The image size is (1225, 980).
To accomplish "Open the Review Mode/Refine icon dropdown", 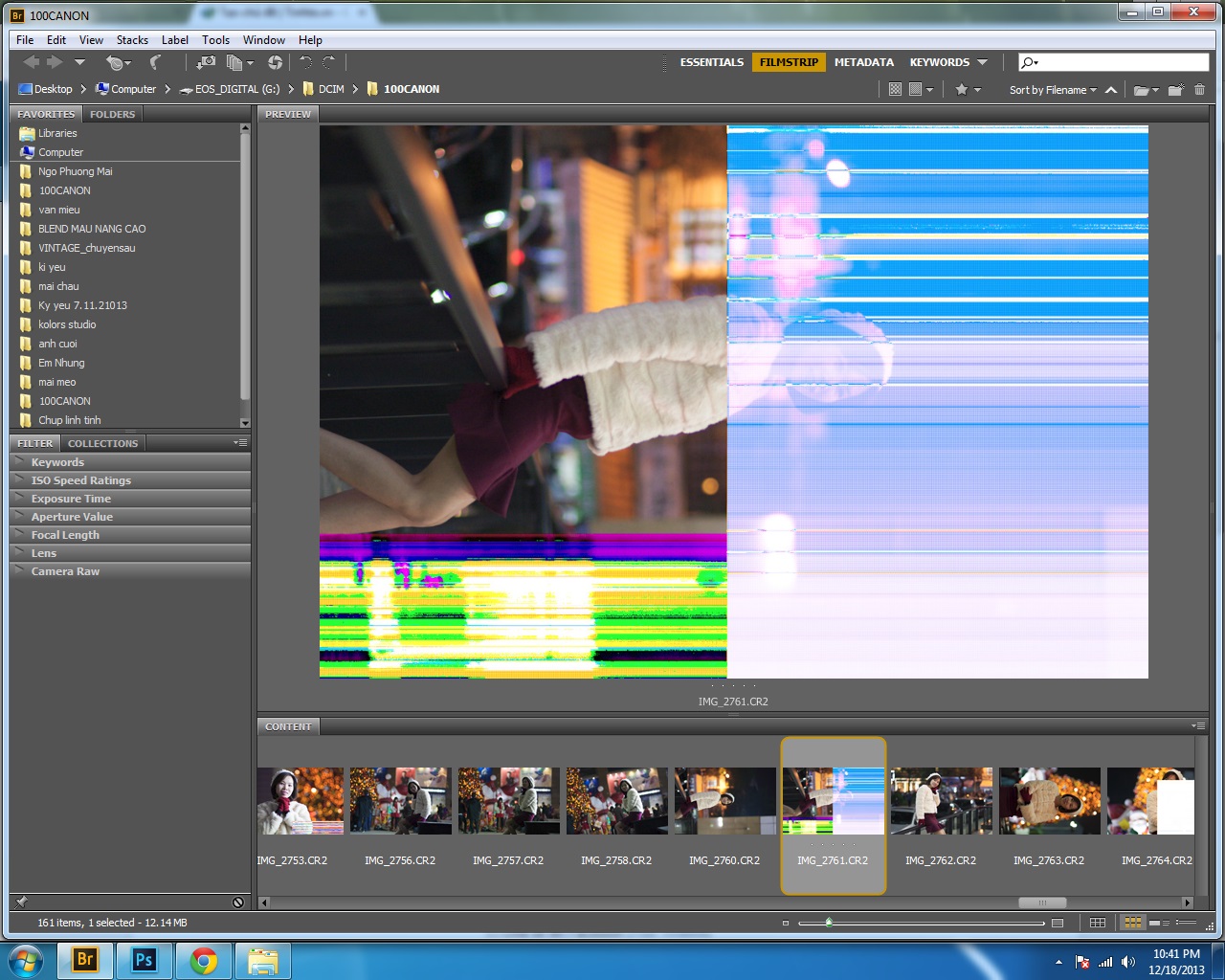I will tap(240, 62).
